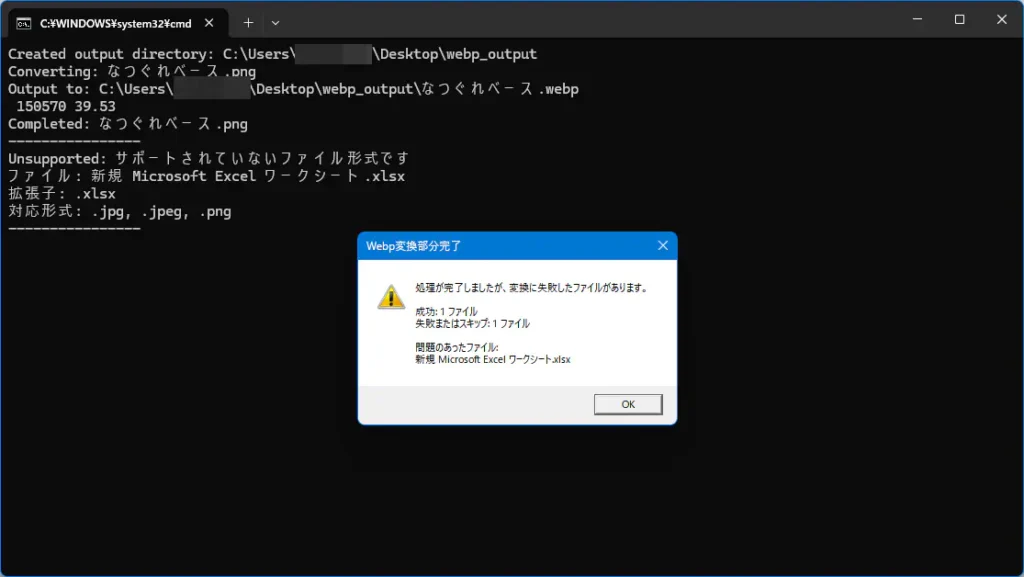Click the 'Unsupported:' terminal line
Screen dimensions: 1024x577
[x=209, y=159]
